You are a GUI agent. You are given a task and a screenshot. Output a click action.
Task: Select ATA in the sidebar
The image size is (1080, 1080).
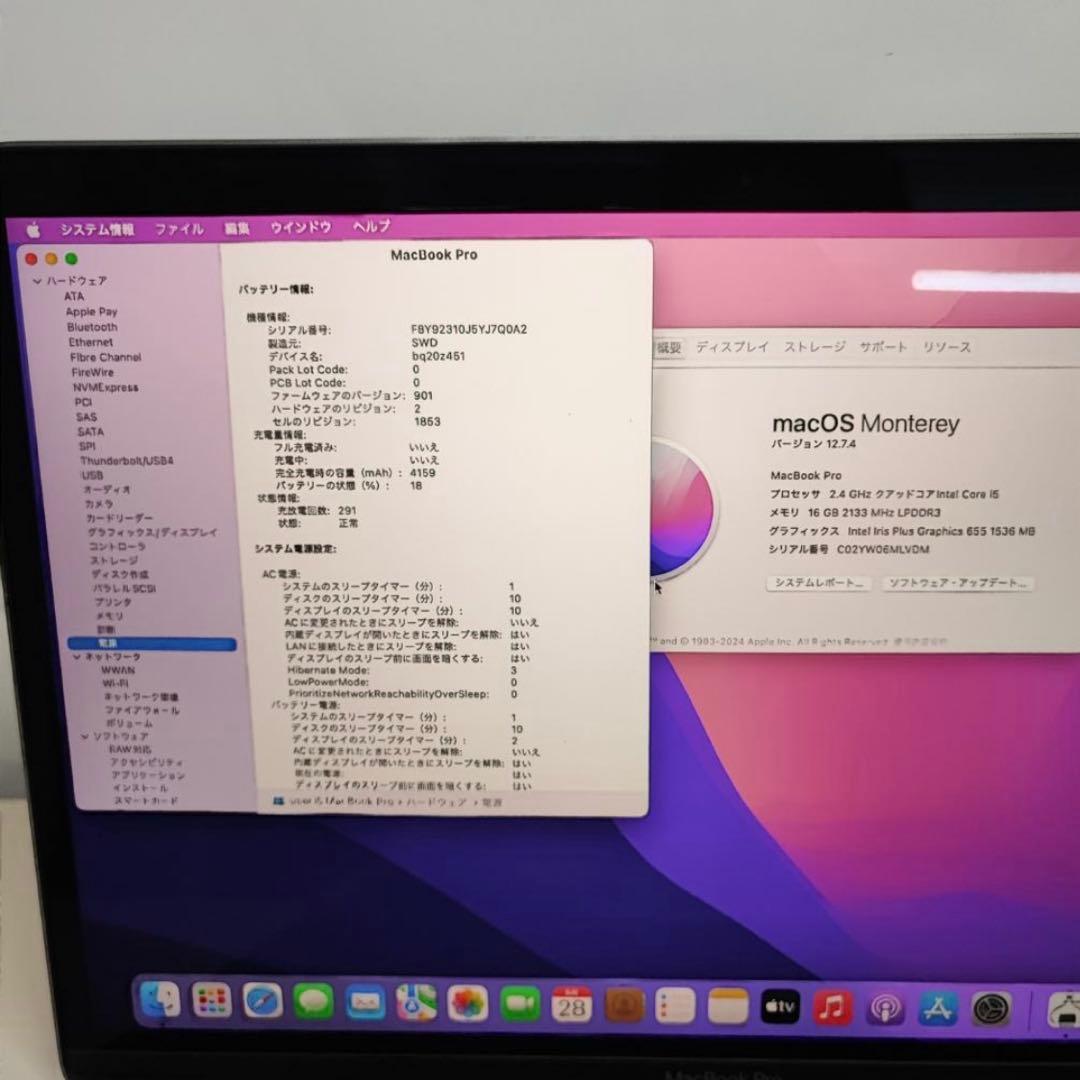point(74,296)
